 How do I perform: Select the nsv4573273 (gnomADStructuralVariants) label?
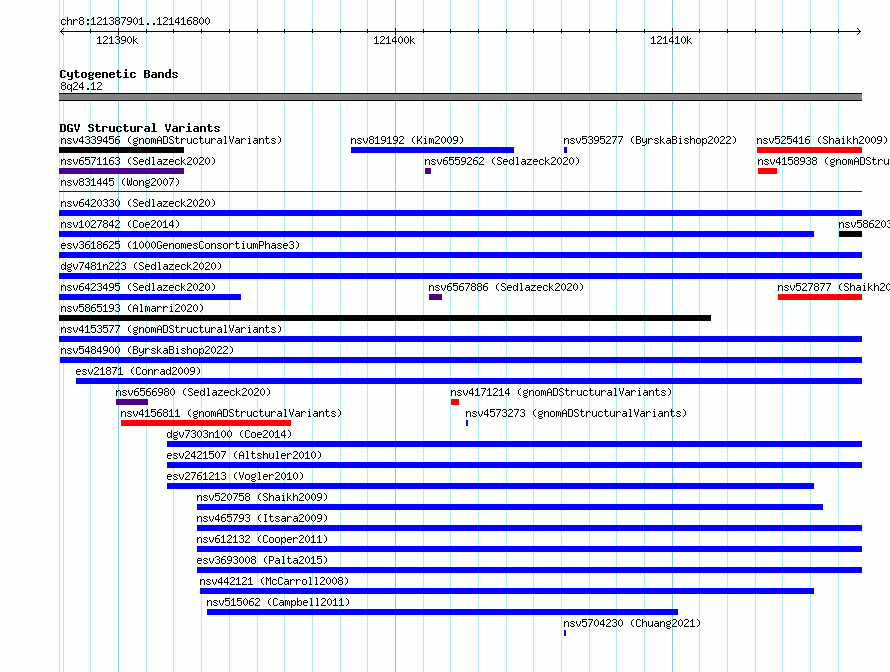click(576, 413)
